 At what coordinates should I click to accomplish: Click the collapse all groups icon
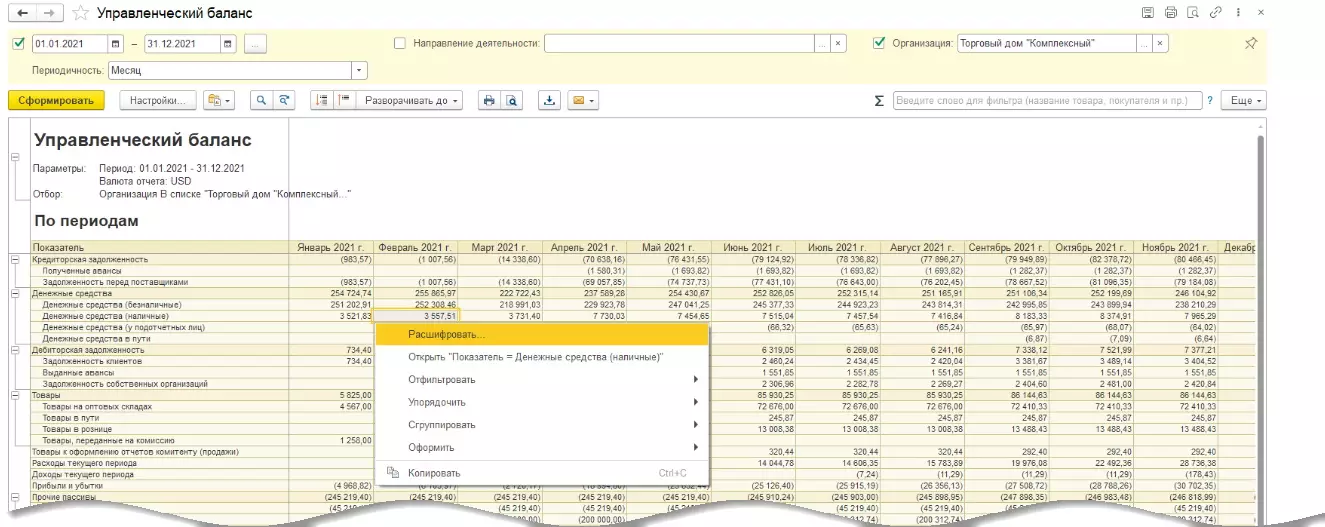[345, 101]
